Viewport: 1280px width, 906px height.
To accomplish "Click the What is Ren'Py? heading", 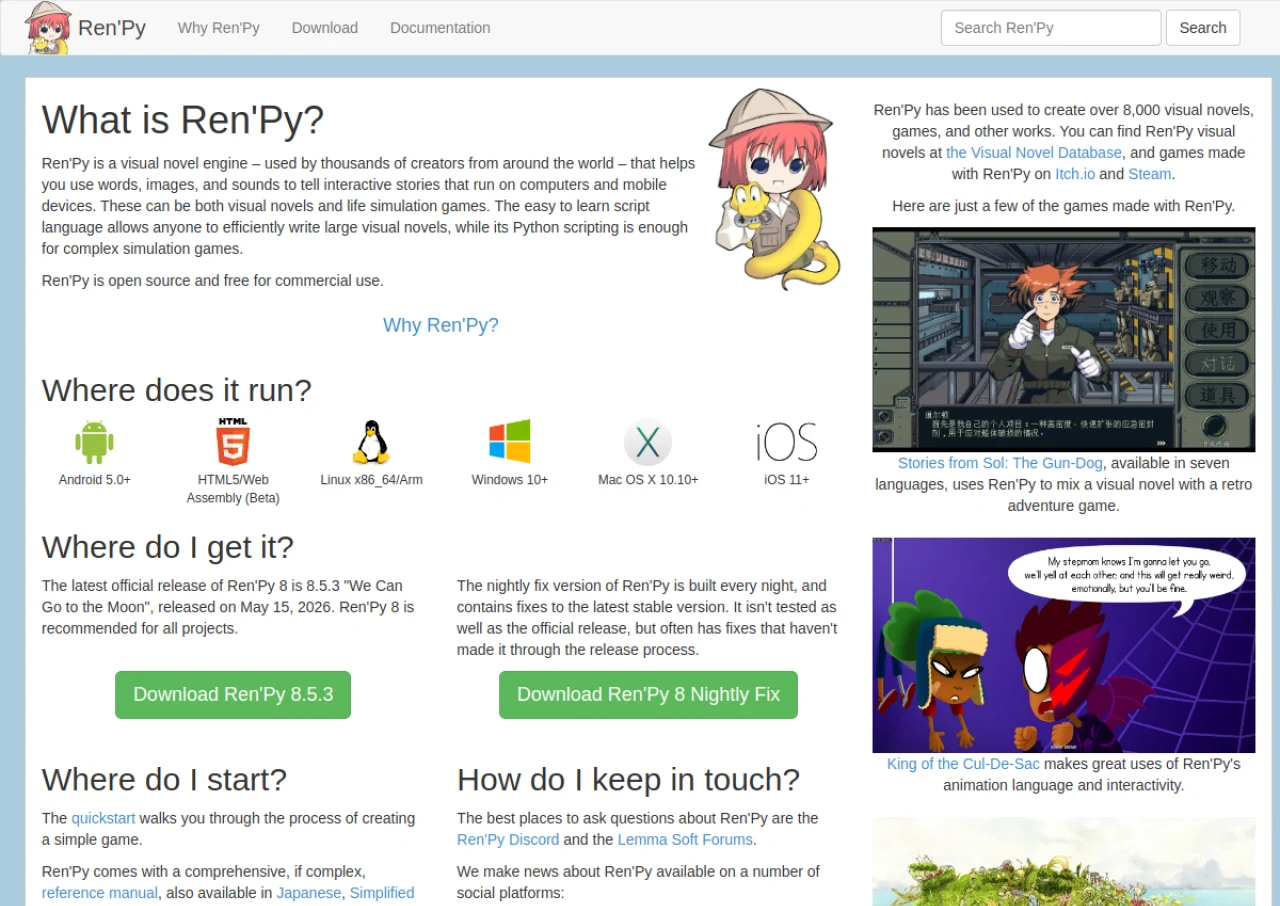I will point(183,120).
